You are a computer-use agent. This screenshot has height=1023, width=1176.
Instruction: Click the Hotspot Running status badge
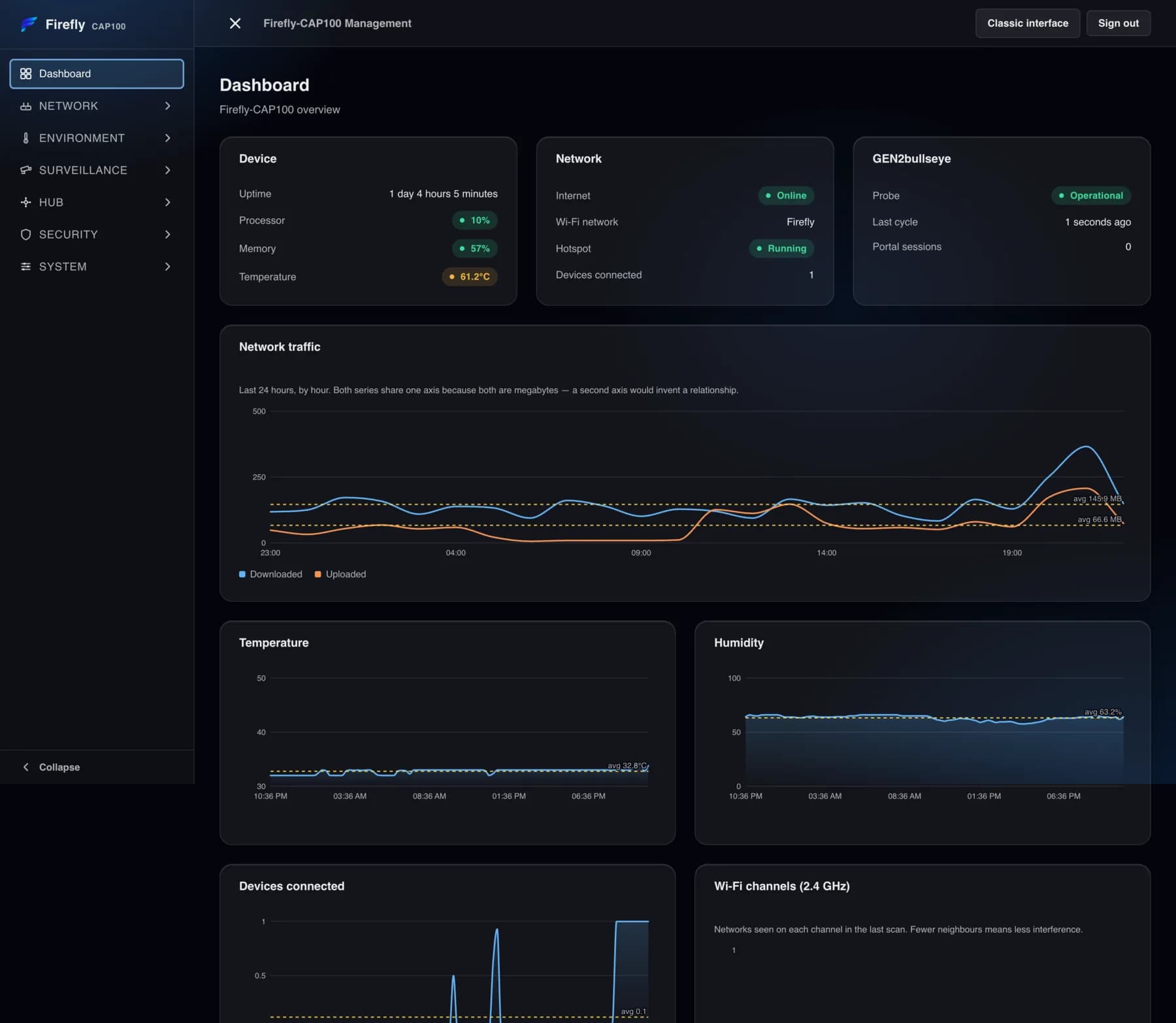[x=781, y=248]
